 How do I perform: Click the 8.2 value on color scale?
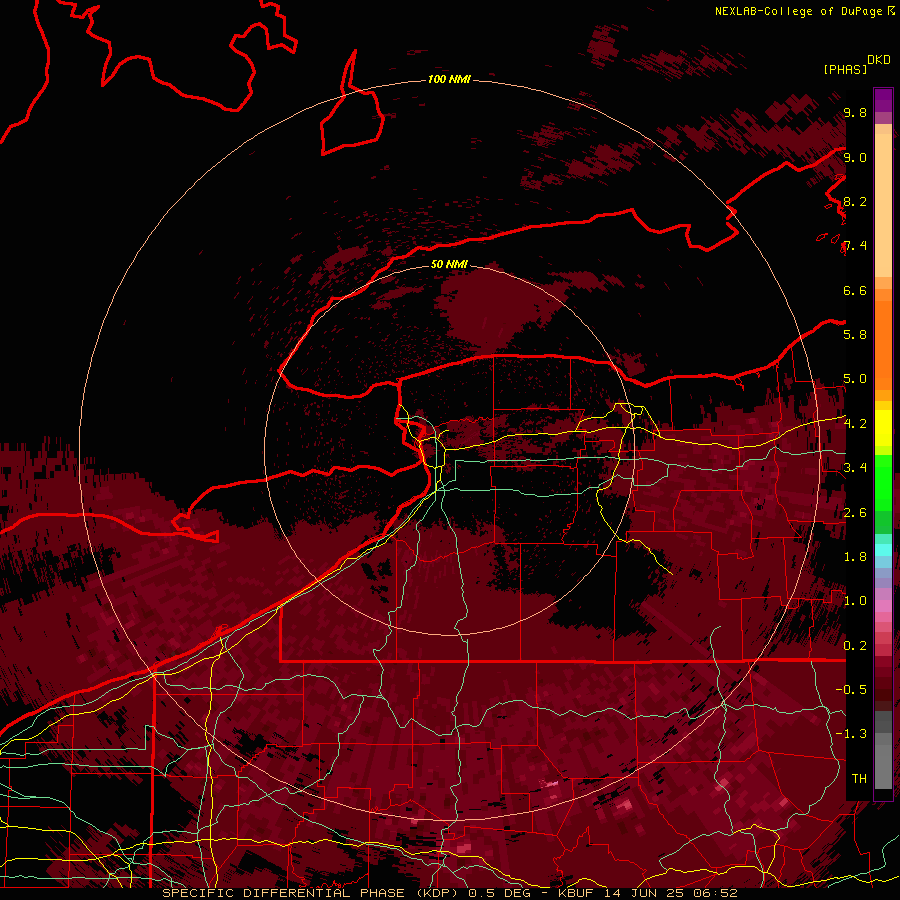click(x=855, y=201)
